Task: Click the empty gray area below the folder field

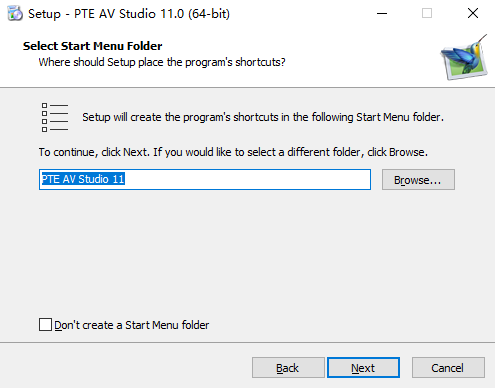Action: (x=247, y=253)
